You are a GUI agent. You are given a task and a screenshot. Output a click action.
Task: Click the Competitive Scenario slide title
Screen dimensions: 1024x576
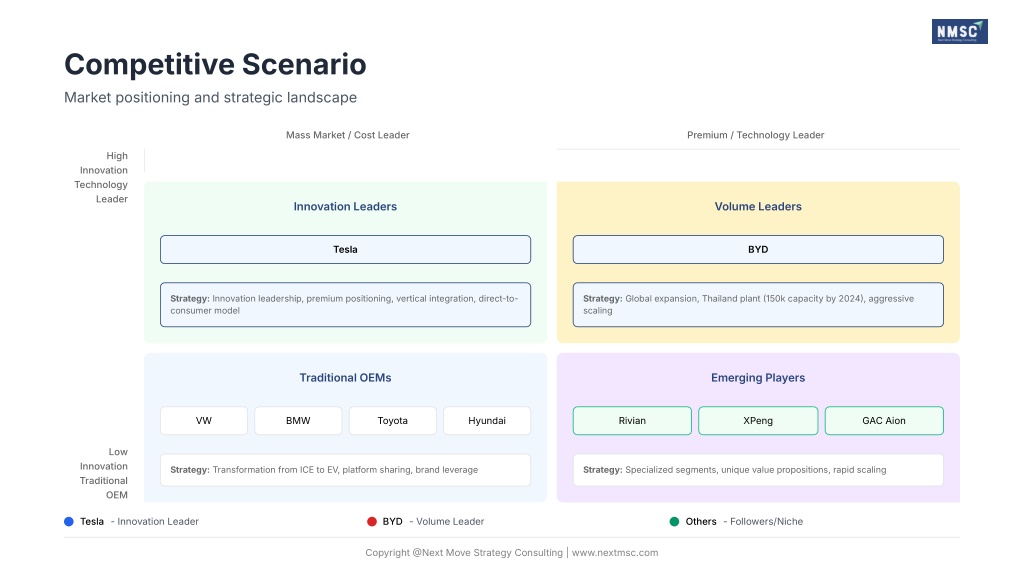click(x=215, y=65)
